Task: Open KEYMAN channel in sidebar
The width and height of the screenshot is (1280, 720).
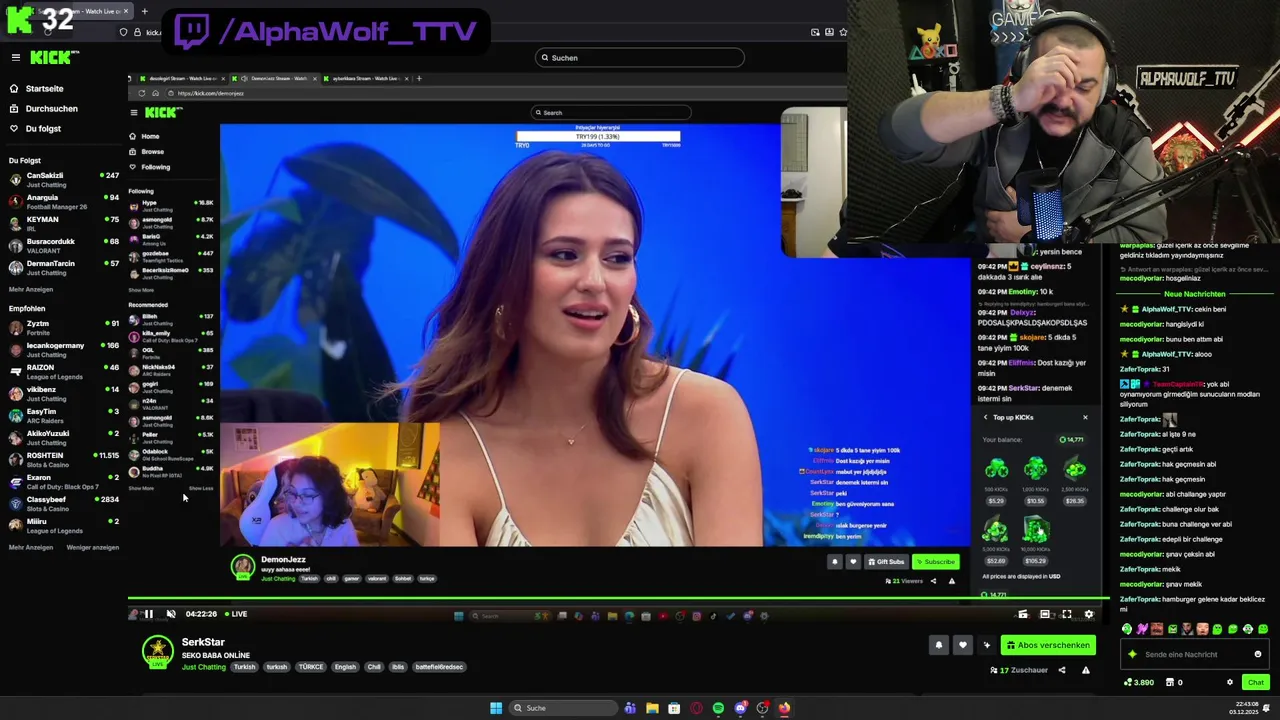Action: pyautogui.click(x=63, y=224)
